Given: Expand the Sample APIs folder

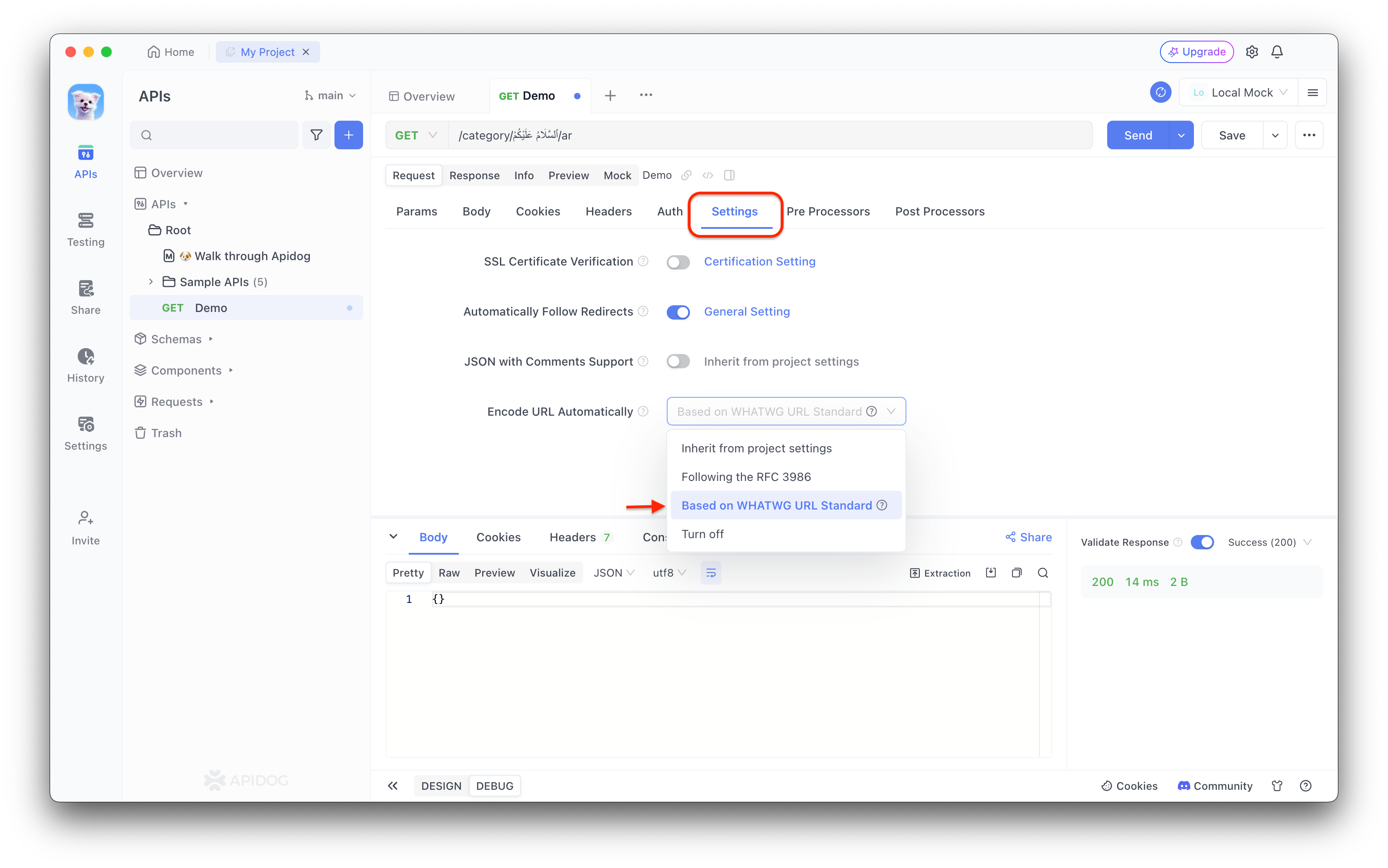Looking at the screenshot, I should [151, 282].
